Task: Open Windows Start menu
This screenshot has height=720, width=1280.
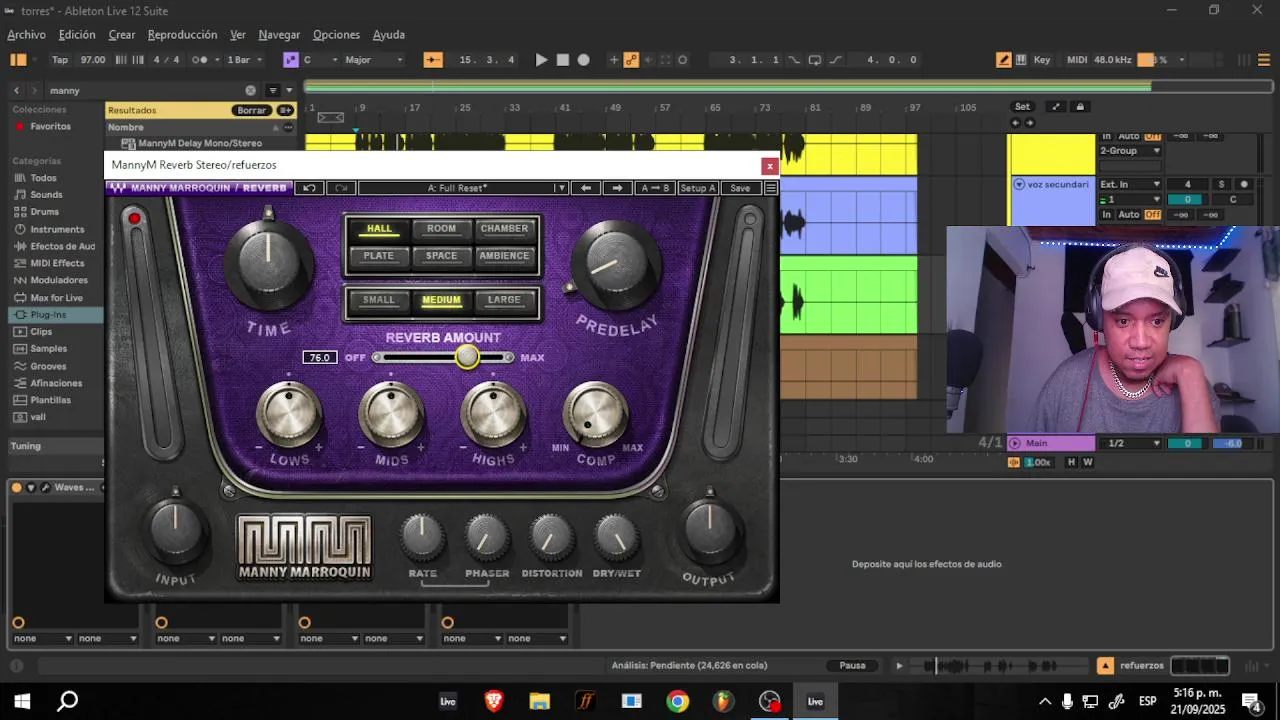Action: point(22,701)
